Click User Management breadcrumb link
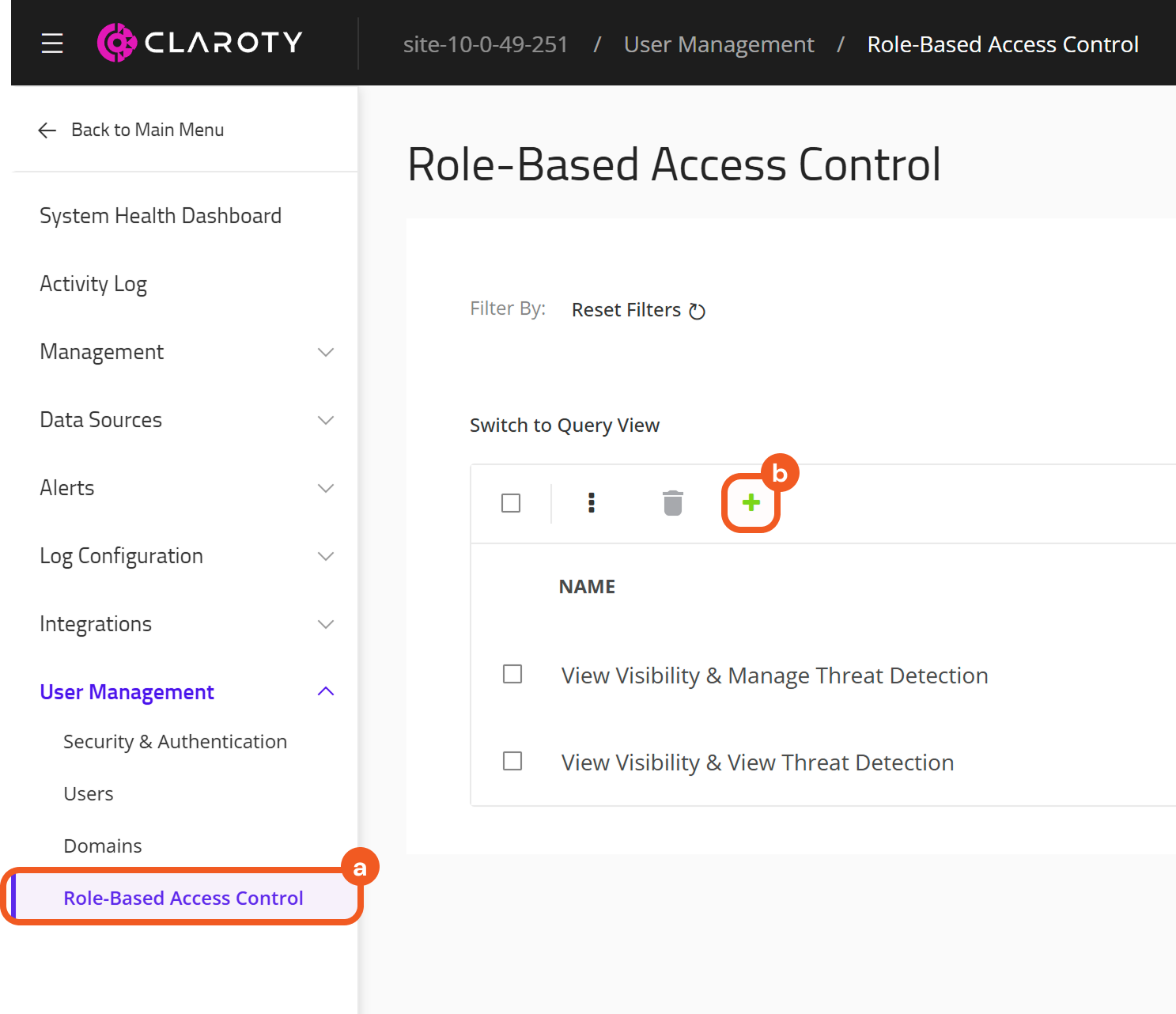 coord(718,44)
